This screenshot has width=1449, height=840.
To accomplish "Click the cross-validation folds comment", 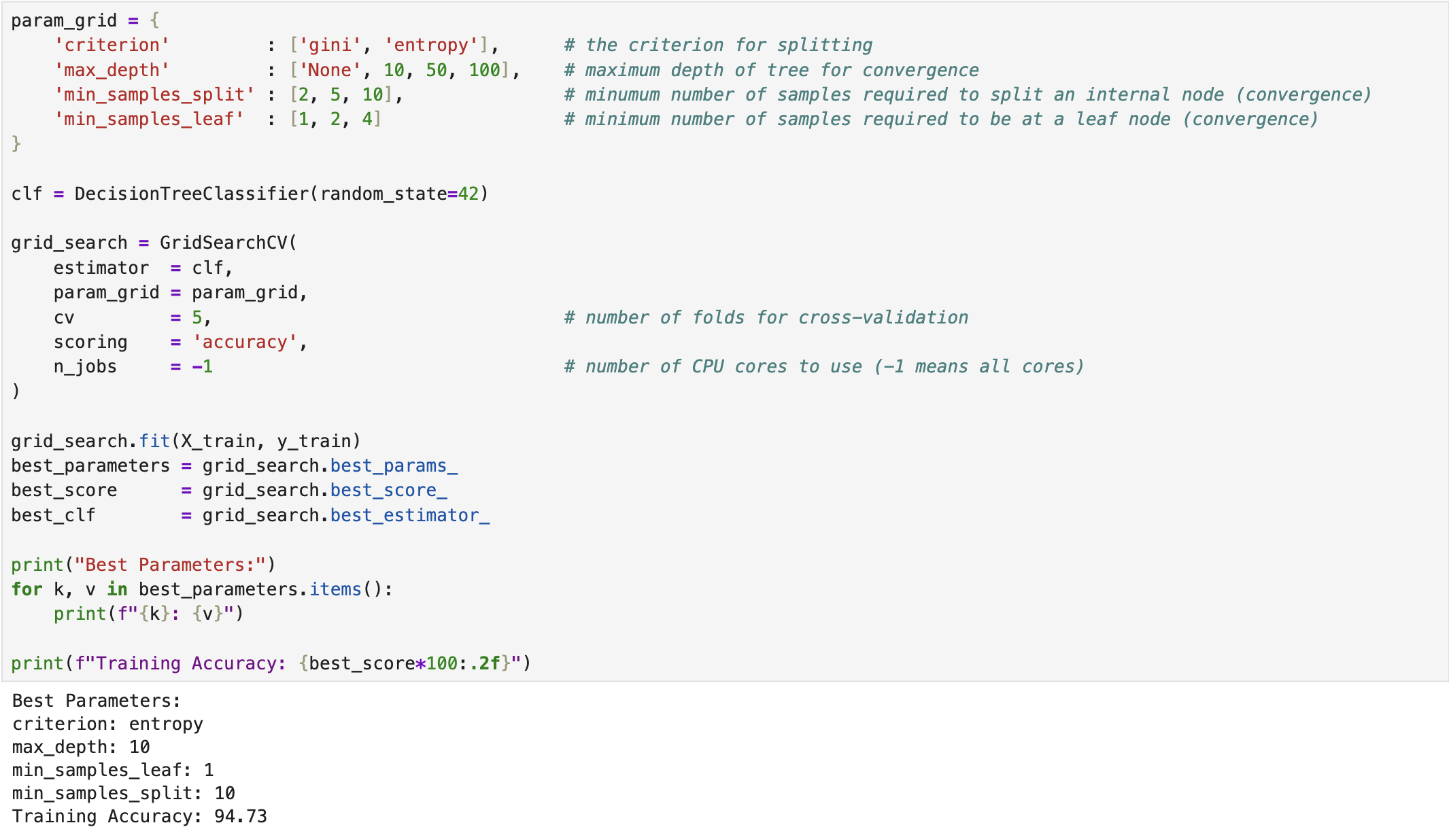I will point(766,318).
